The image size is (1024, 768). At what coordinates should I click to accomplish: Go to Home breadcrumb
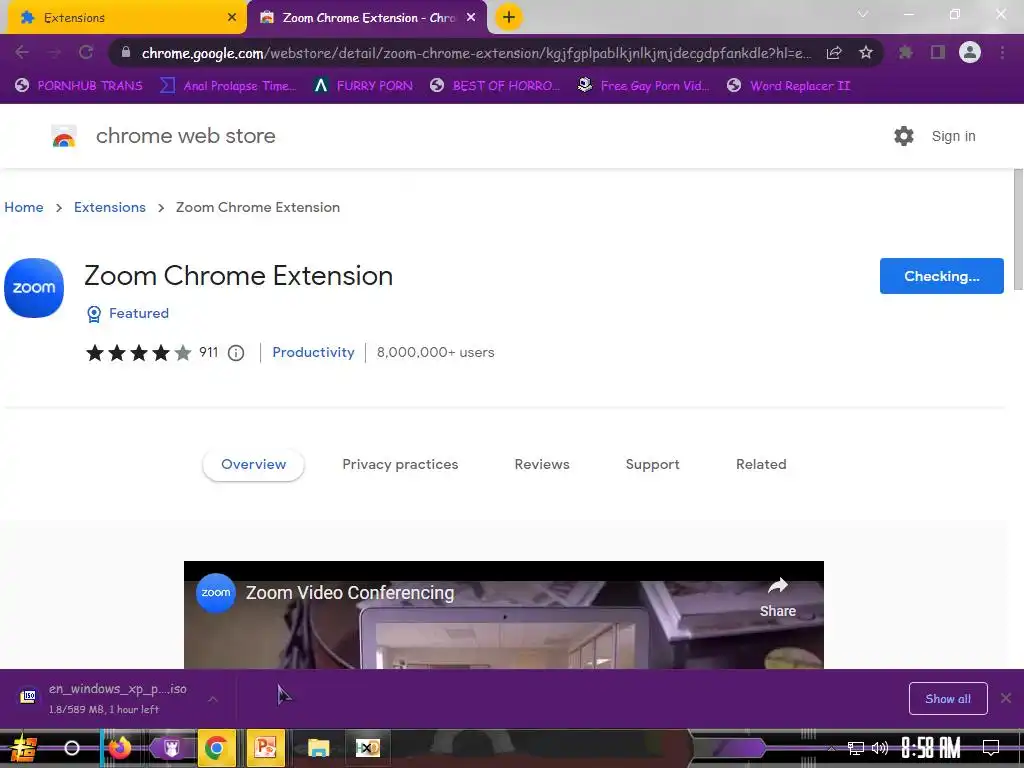coord(24,207)
